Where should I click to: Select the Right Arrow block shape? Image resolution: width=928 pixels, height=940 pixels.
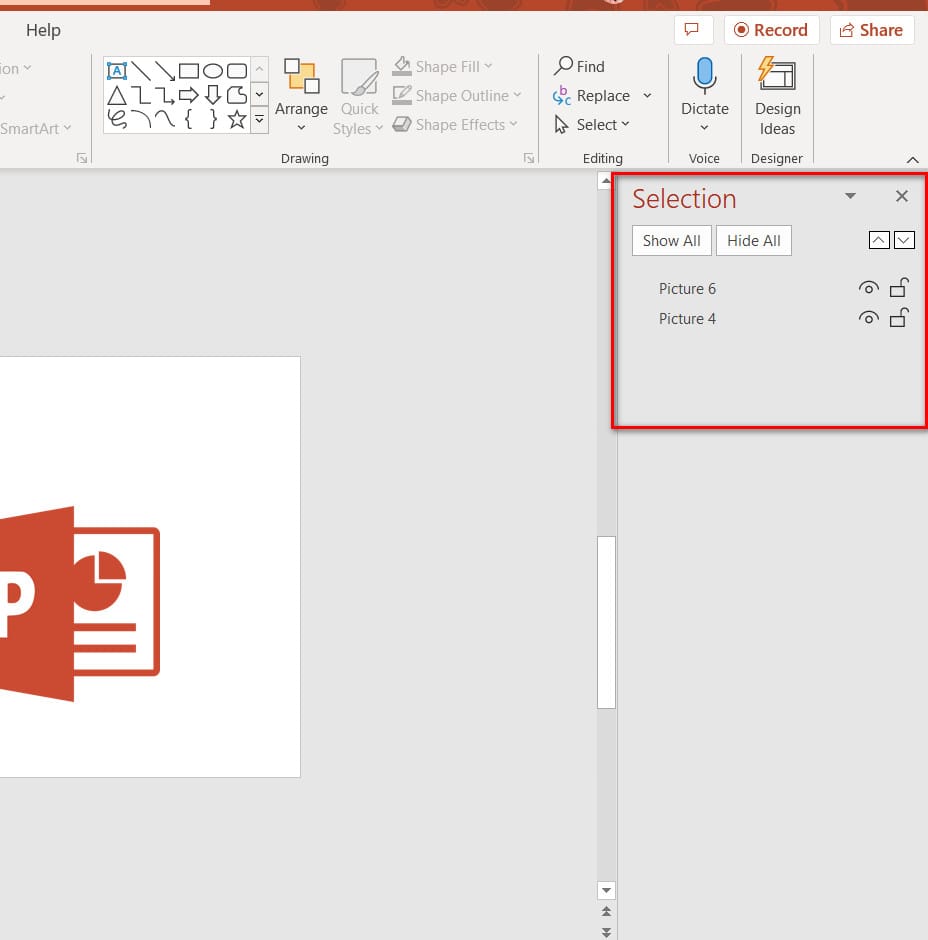(x=189, y=95)
